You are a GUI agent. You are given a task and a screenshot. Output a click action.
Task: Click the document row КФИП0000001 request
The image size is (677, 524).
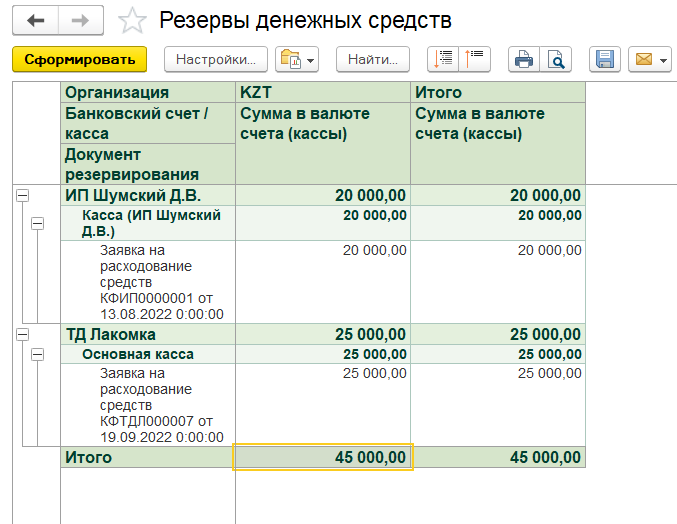click(x=160, y=281)
